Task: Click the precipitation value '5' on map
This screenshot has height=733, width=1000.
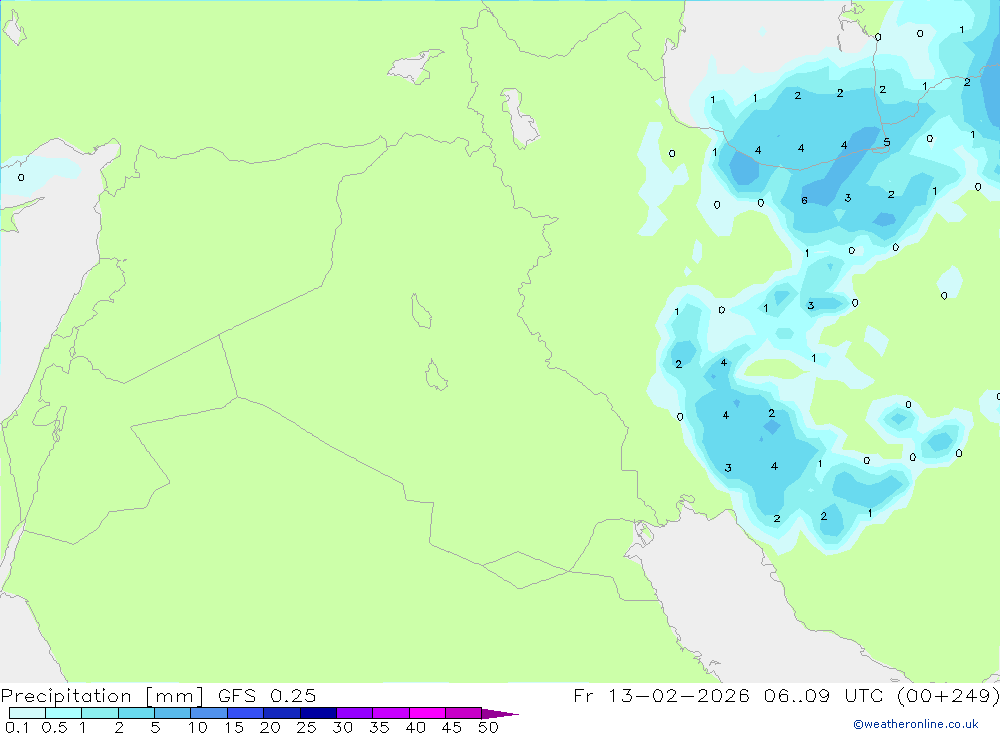Action: point(886,142)
